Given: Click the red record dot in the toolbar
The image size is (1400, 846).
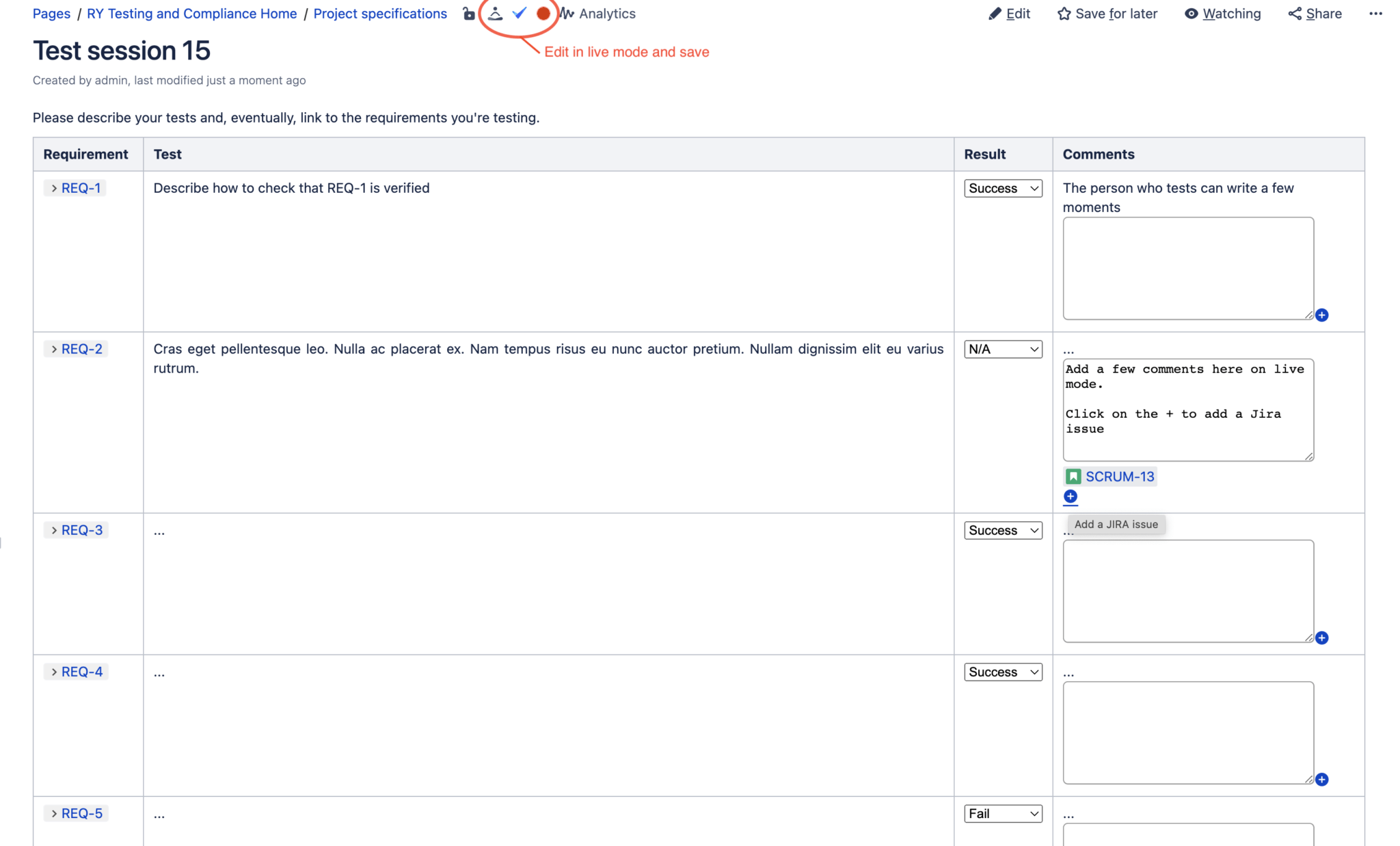Looking at the screenshot, I should click(543, 13).
